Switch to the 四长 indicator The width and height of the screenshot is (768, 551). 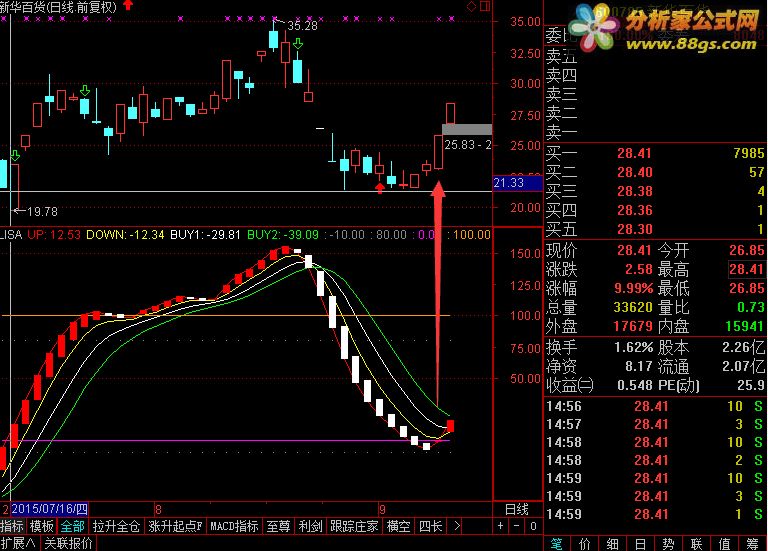(x=431, y=526)
